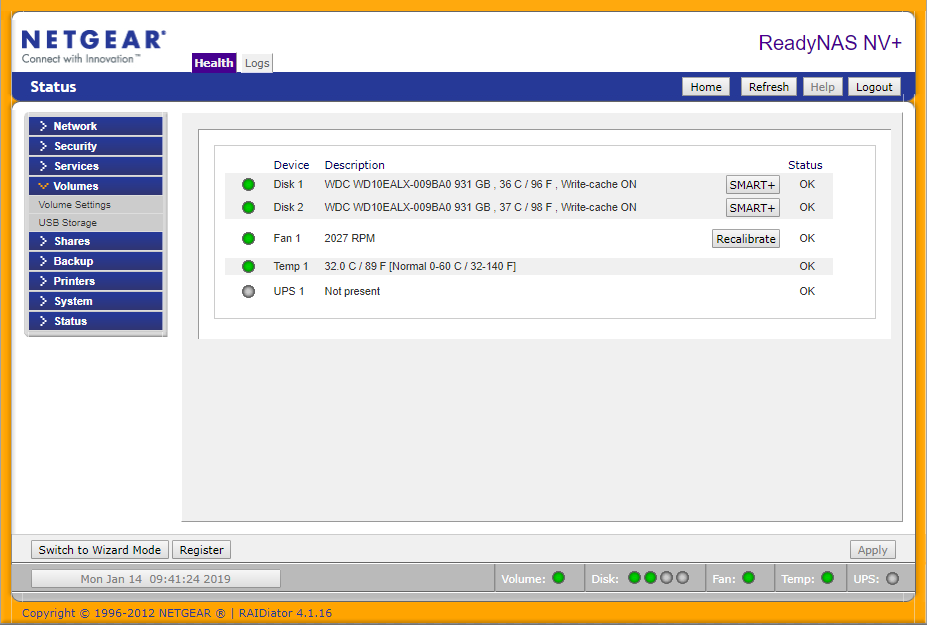Click the Fan LED in the bottom status bar
Screen dimensions: 927x625
[748, 578]
